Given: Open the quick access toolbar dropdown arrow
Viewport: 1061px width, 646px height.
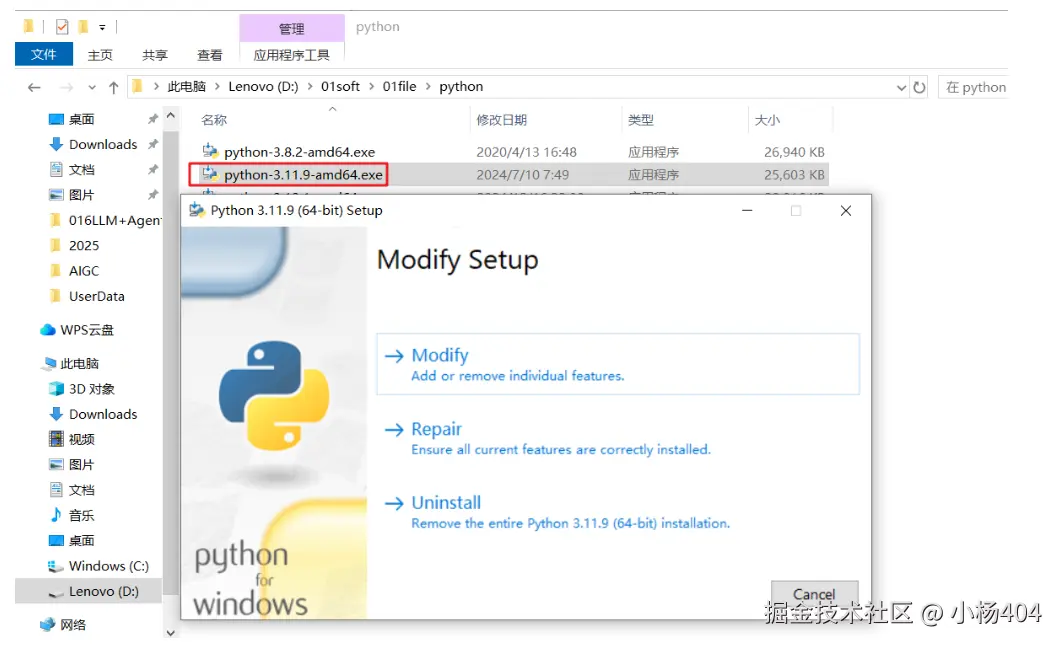Looking at the screenshot, I should point(102,28).
